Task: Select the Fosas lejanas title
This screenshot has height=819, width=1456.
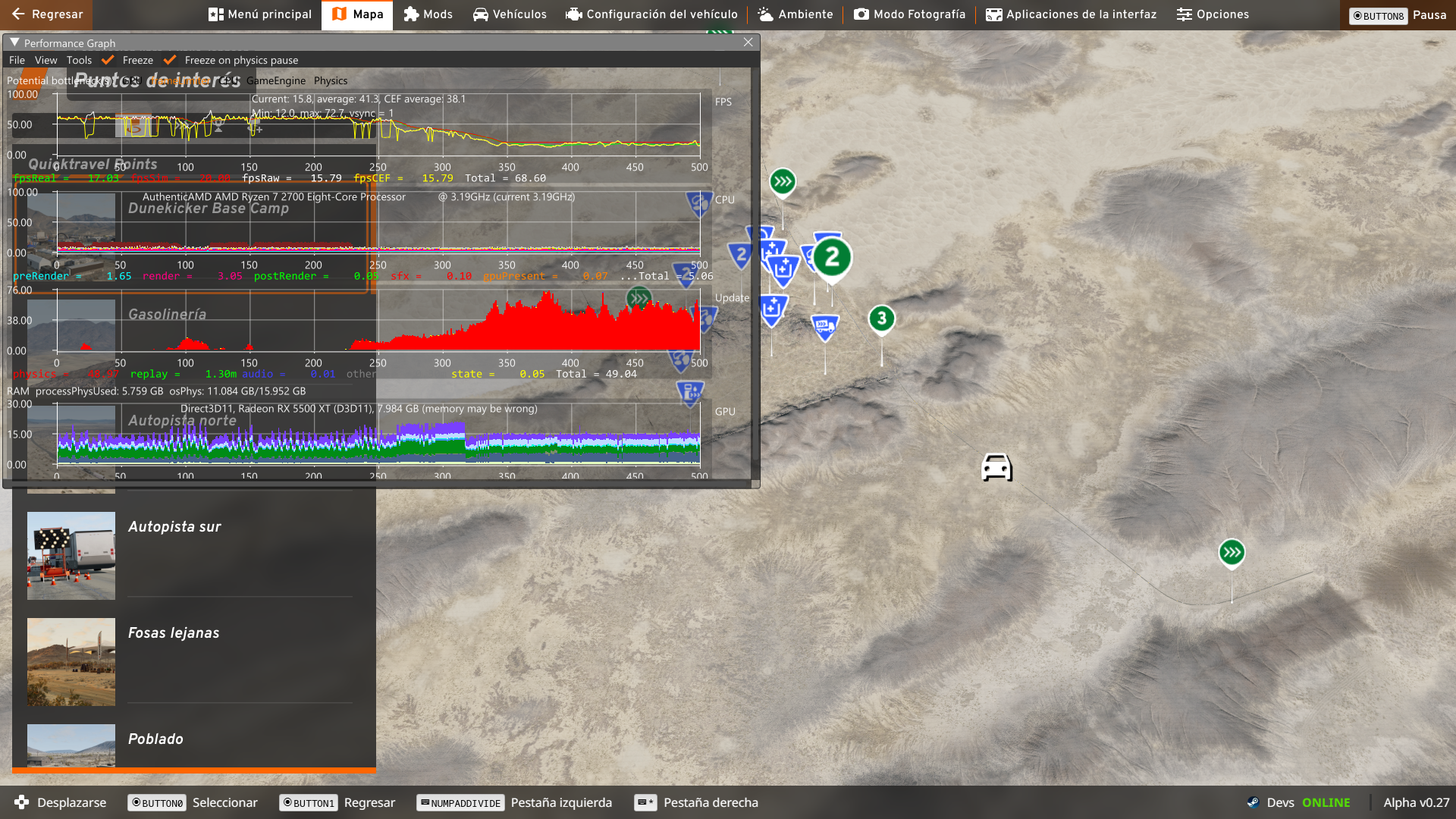Action: [174, 632]
